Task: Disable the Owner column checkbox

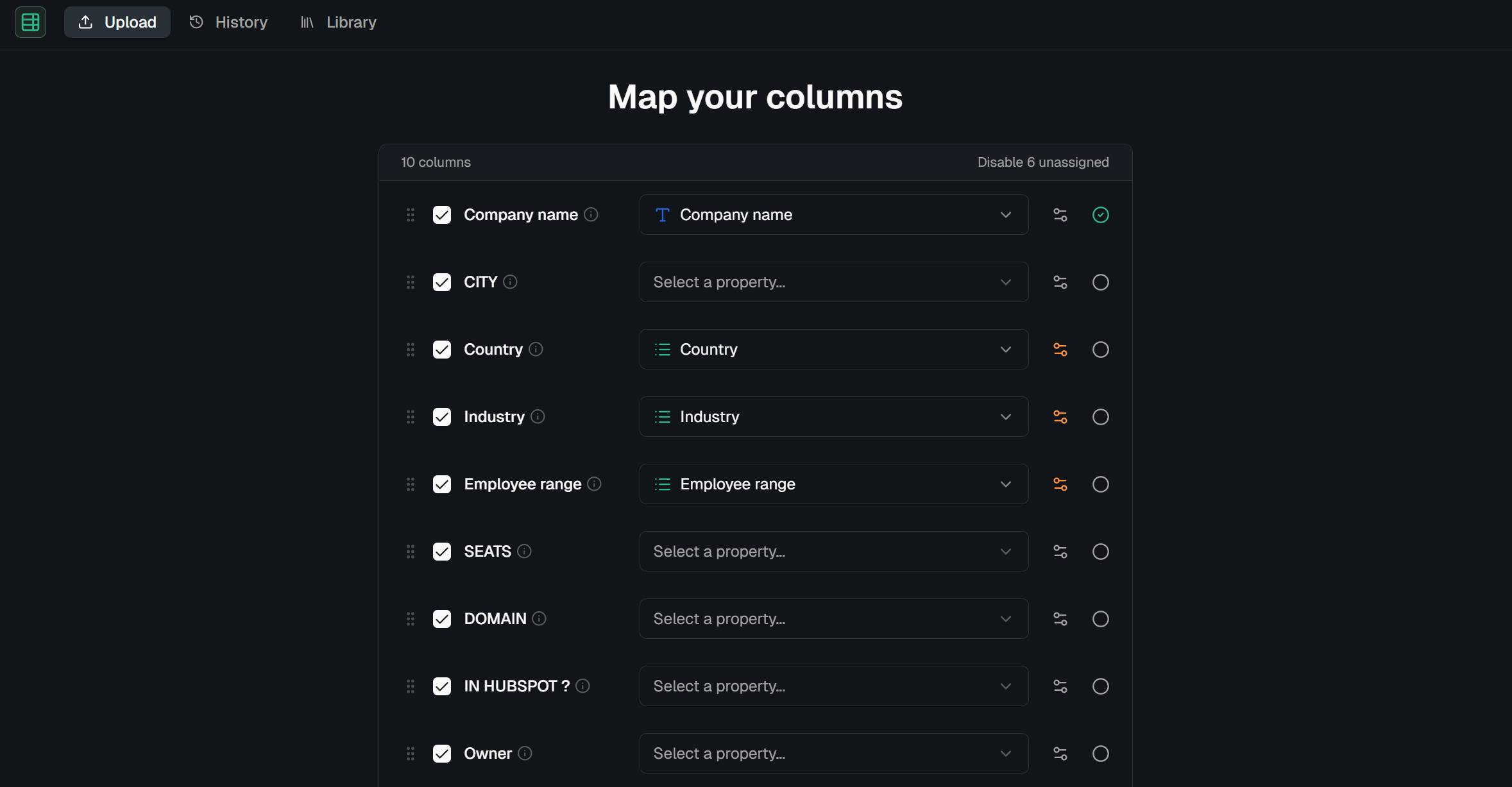Action: tap(442, 754)
